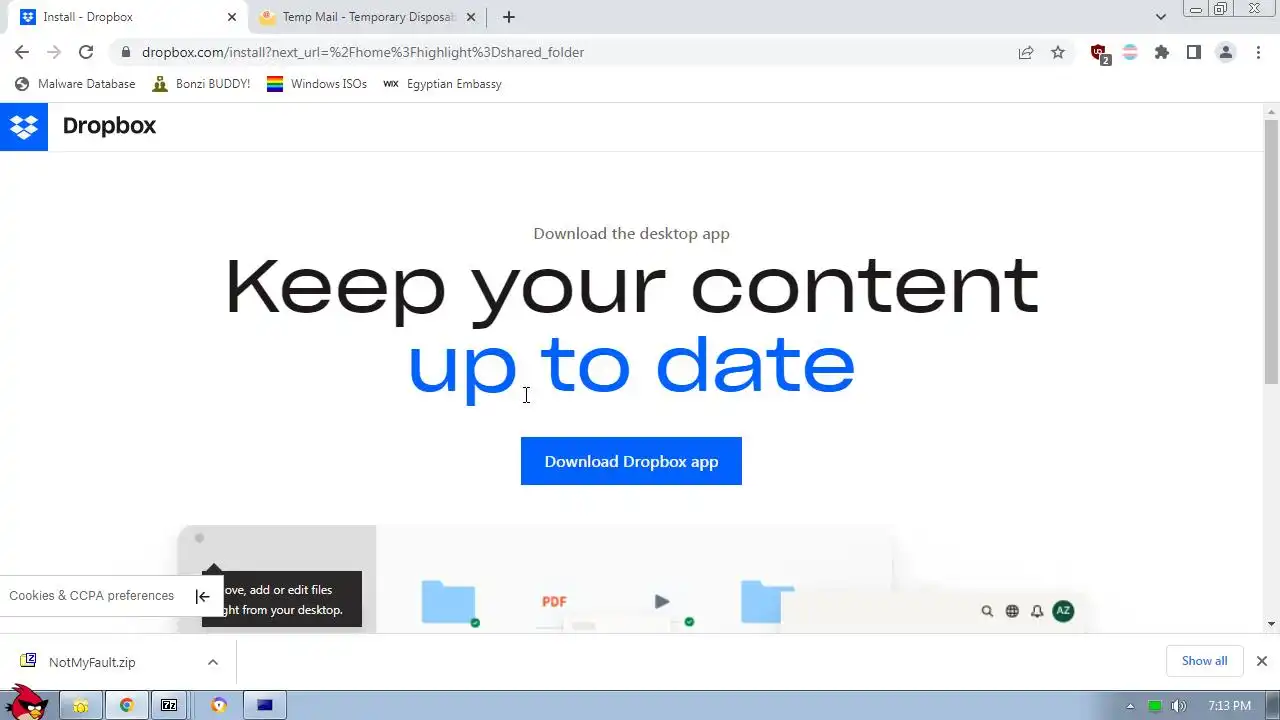Close the downloads bar
The width and height of the screenshot is (1280, 720).
[x=1261, y=661]
